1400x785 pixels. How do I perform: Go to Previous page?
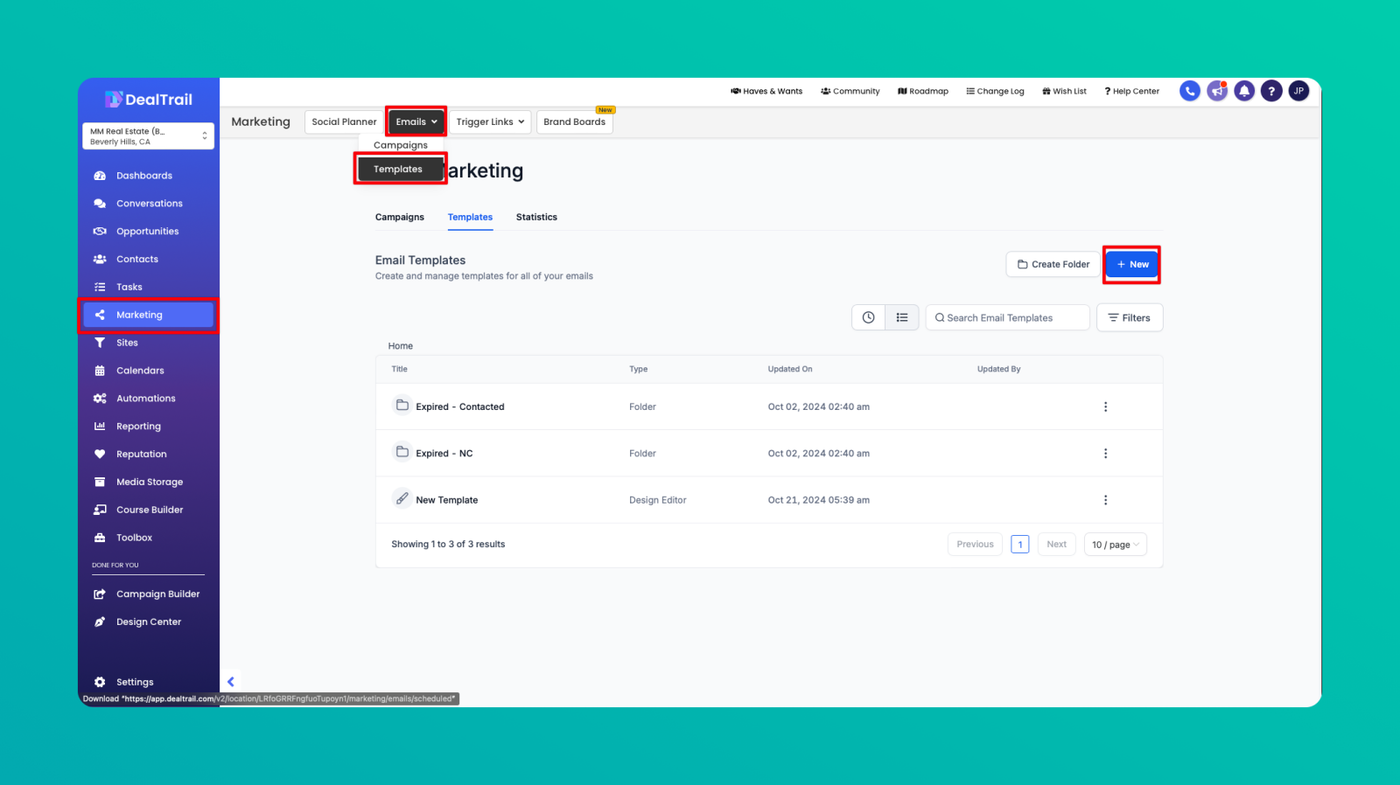(975, 545)
